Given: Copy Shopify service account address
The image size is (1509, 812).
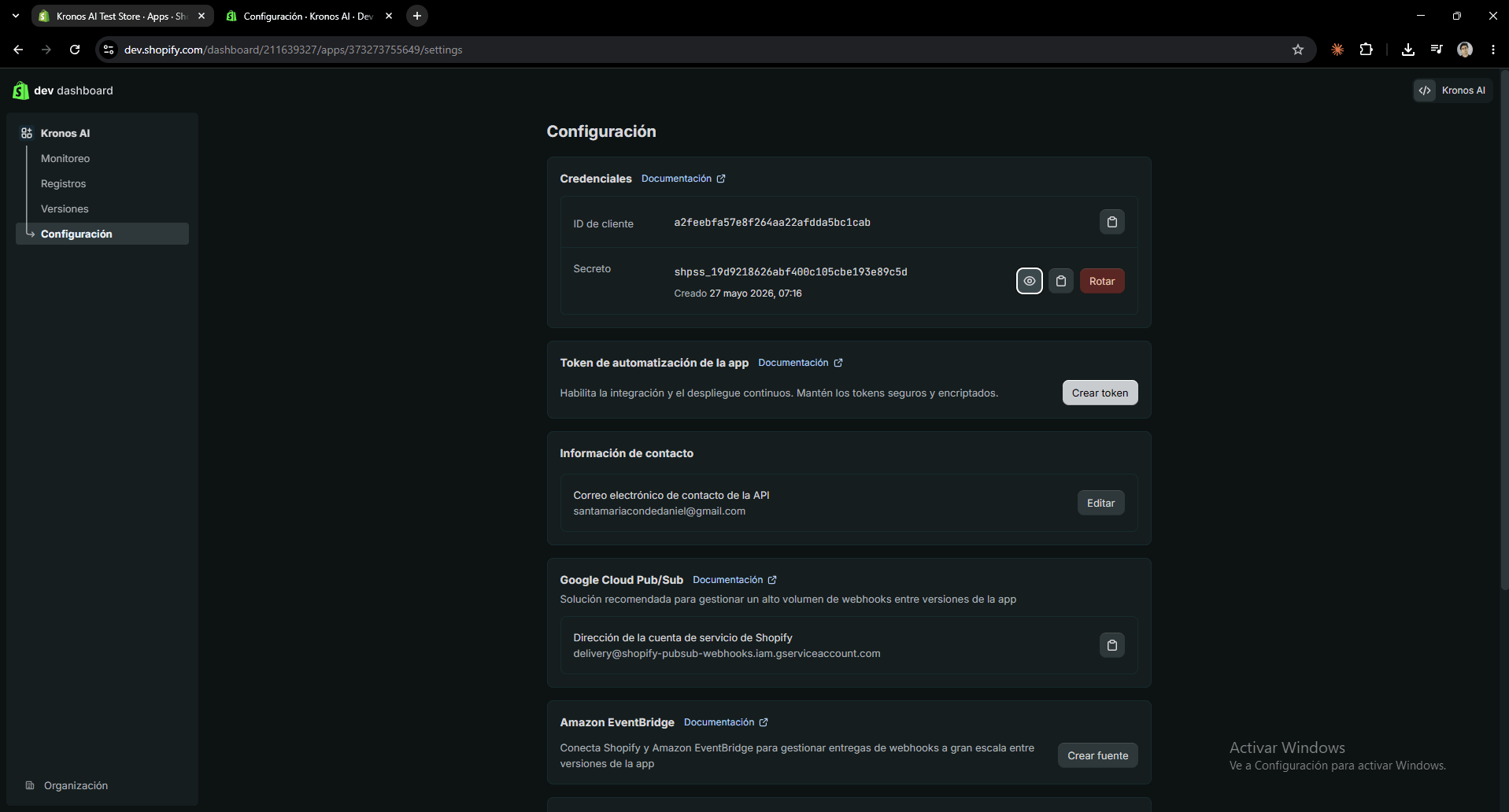Looking at the screenshot, I should (x=1111, y=645).
